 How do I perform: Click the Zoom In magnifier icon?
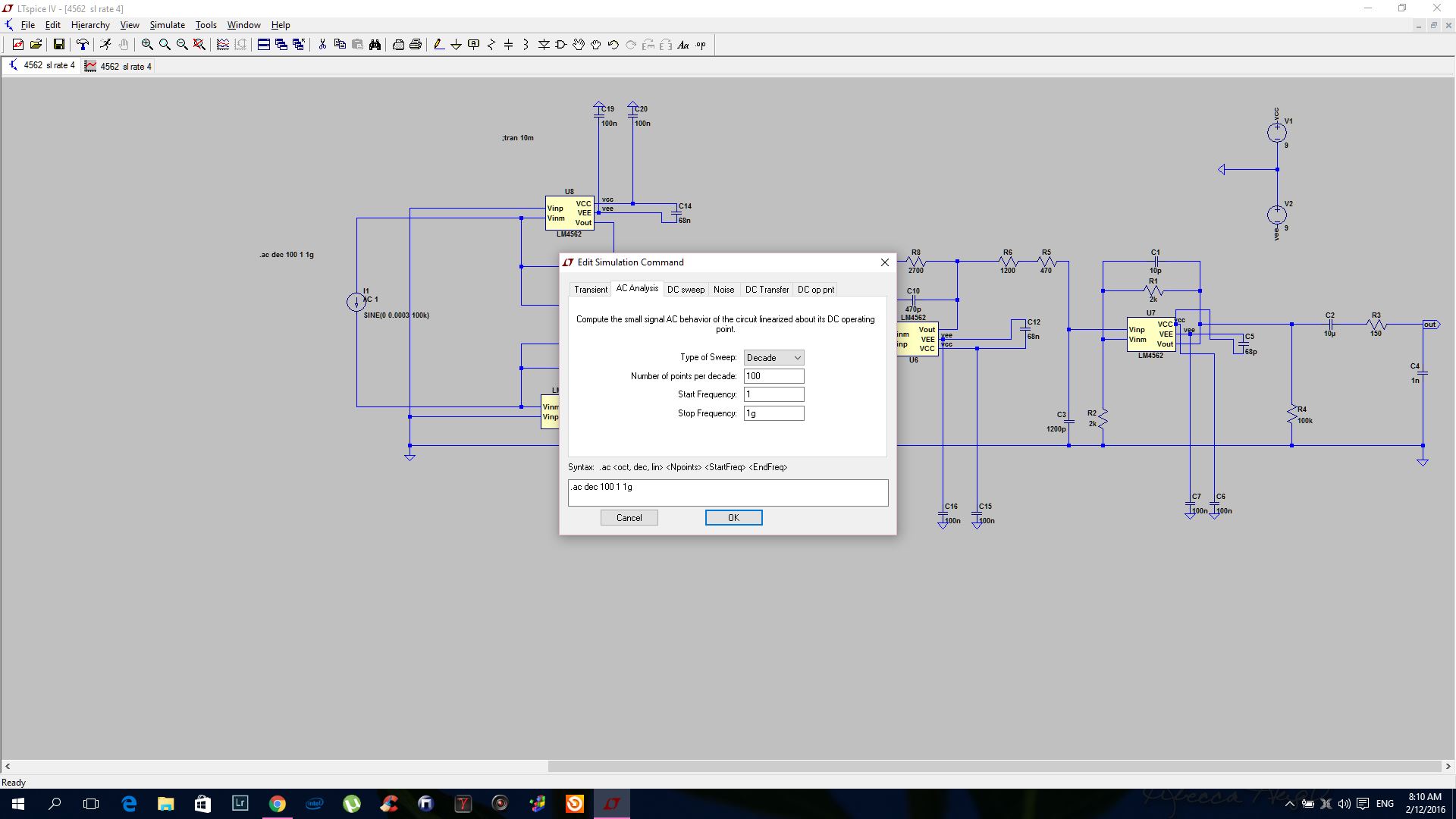tap(147, 45)
